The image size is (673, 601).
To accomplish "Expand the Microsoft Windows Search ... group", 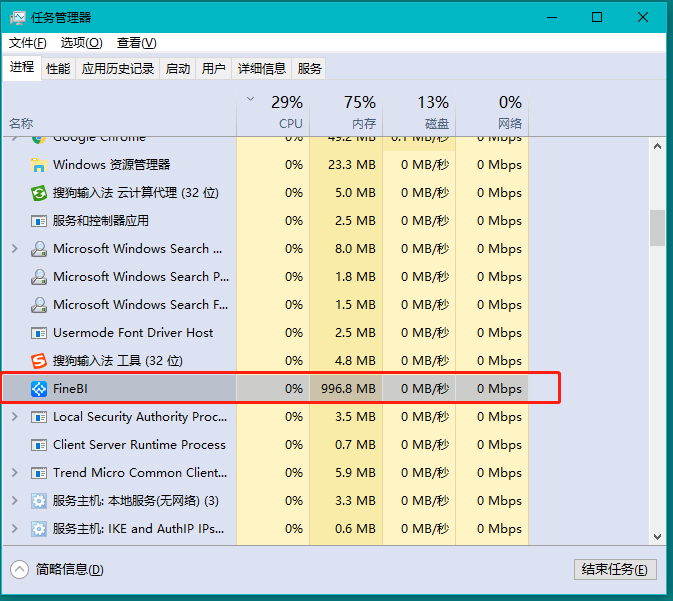I will pyautogui.click(x=15, y=249).
